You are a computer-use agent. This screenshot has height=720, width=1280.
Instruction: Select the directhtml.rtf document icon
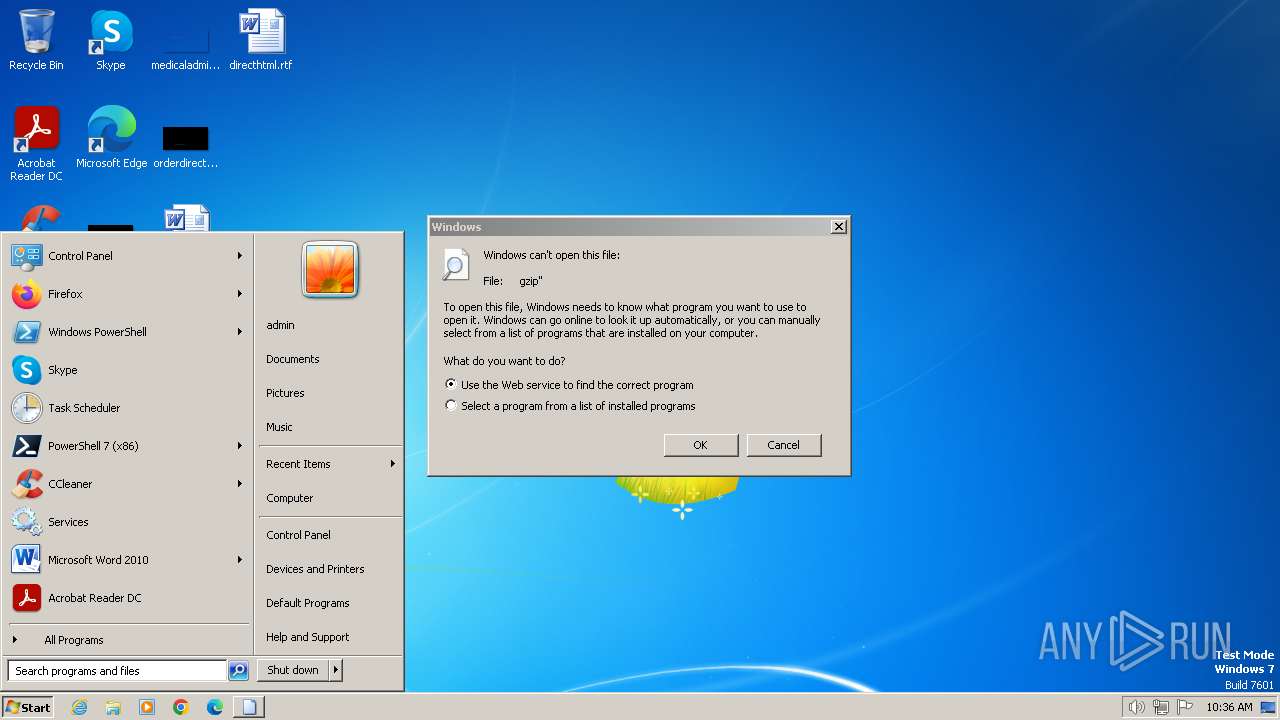pyautogui.click(x=261, y=40)
